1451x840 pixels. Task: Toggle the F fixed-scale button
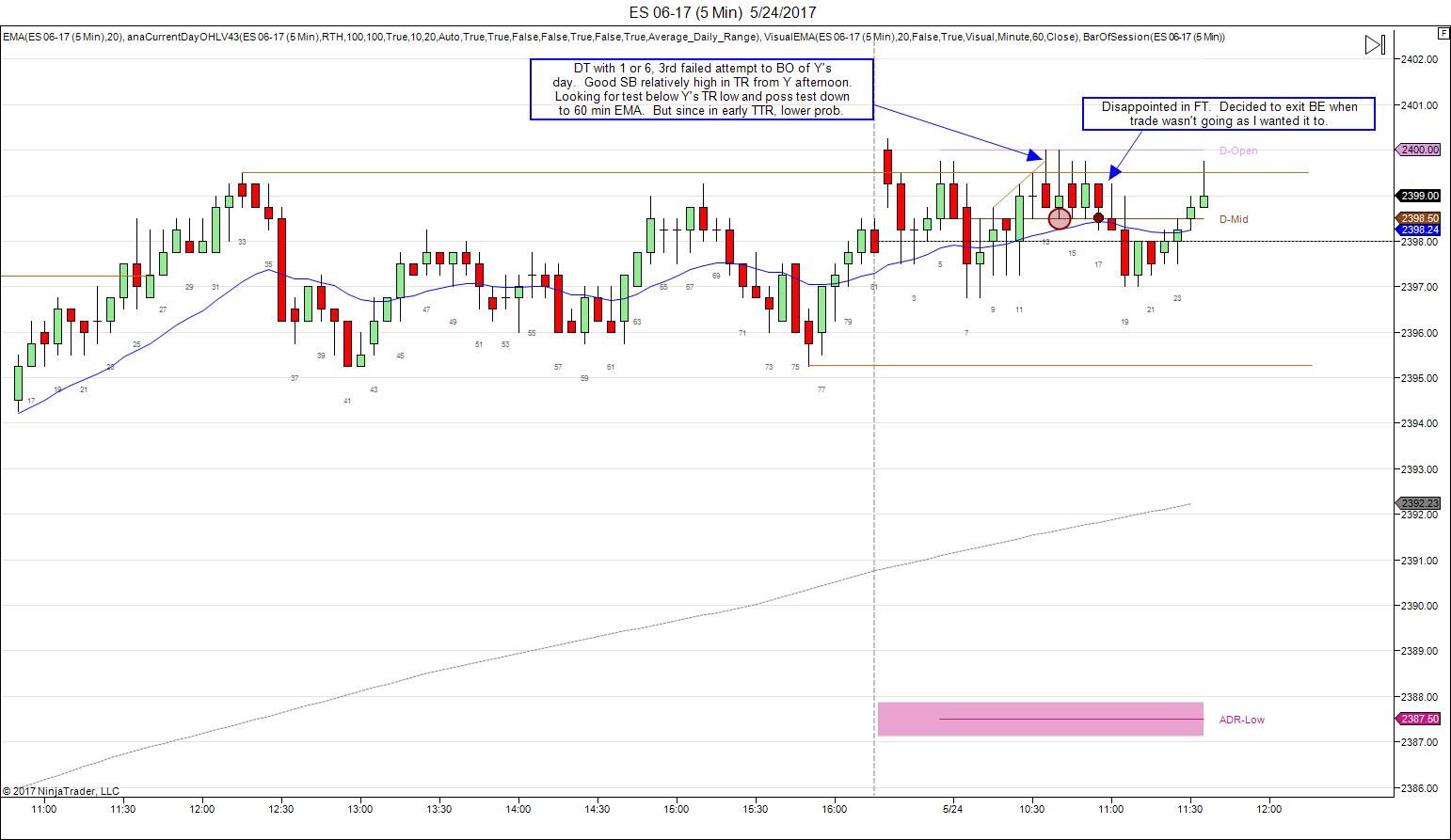point(1443,33)
